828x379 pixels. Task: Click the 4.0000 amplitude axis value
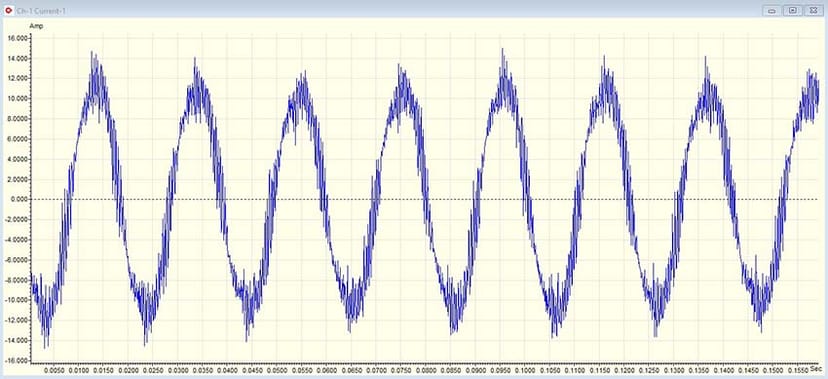coord(17,159)
